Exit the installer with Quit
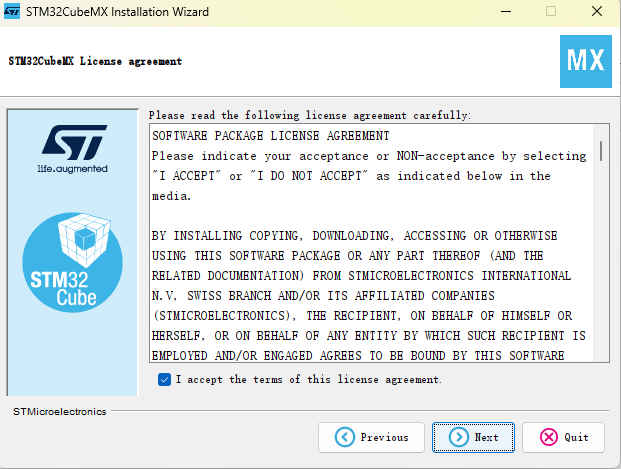Screen dimensions: 621x469 563,437
